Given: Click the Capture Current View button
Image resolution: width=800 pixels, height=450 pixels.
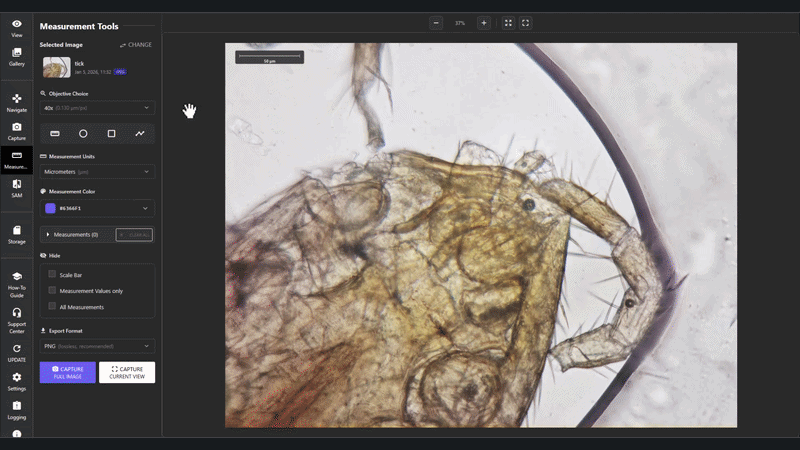Looking at the screenshot, I should pyautogui.click(x=127, y=372).
